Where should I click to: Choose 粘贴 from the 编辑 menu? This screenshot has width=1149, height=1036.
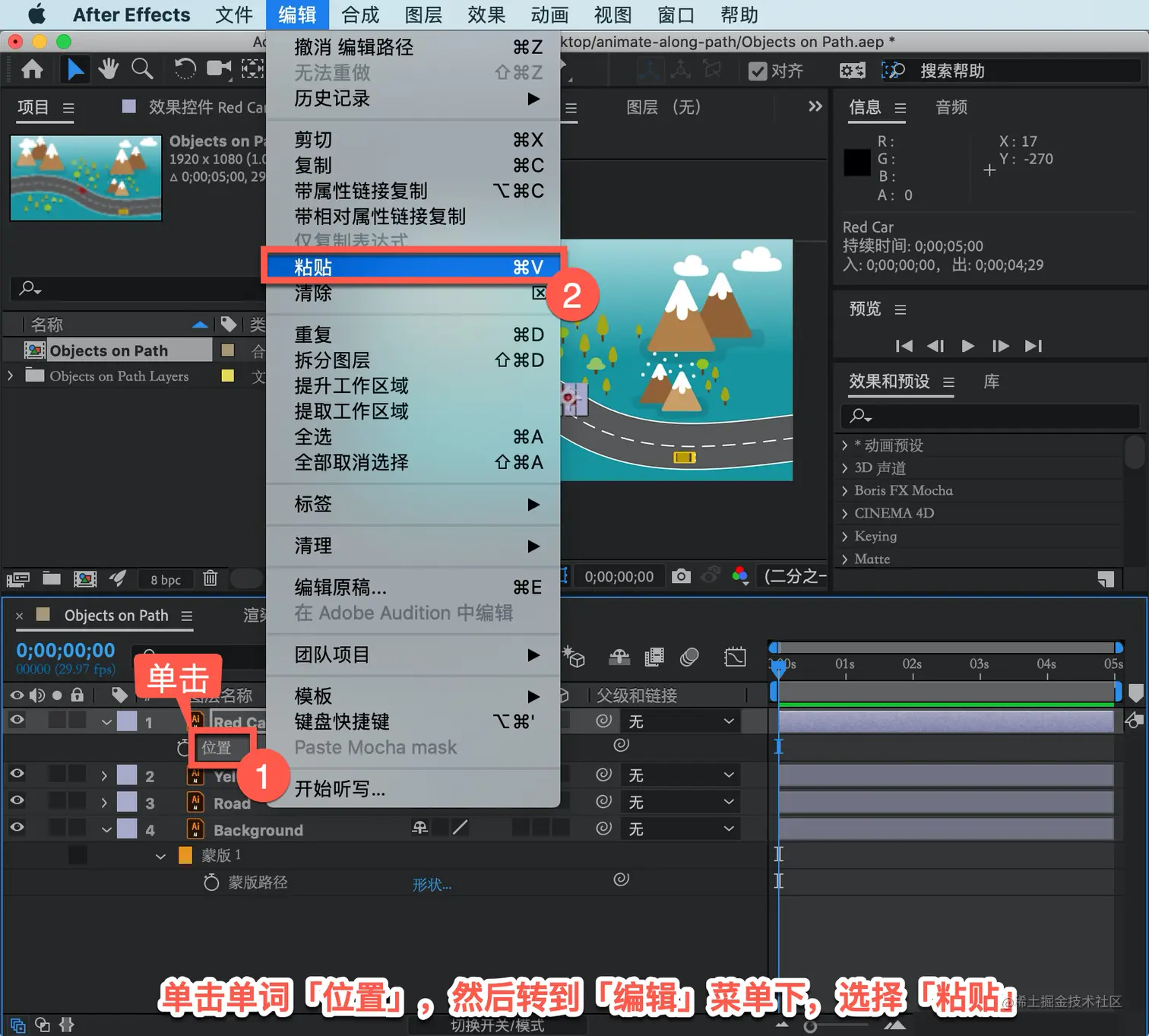pos(413,267)
